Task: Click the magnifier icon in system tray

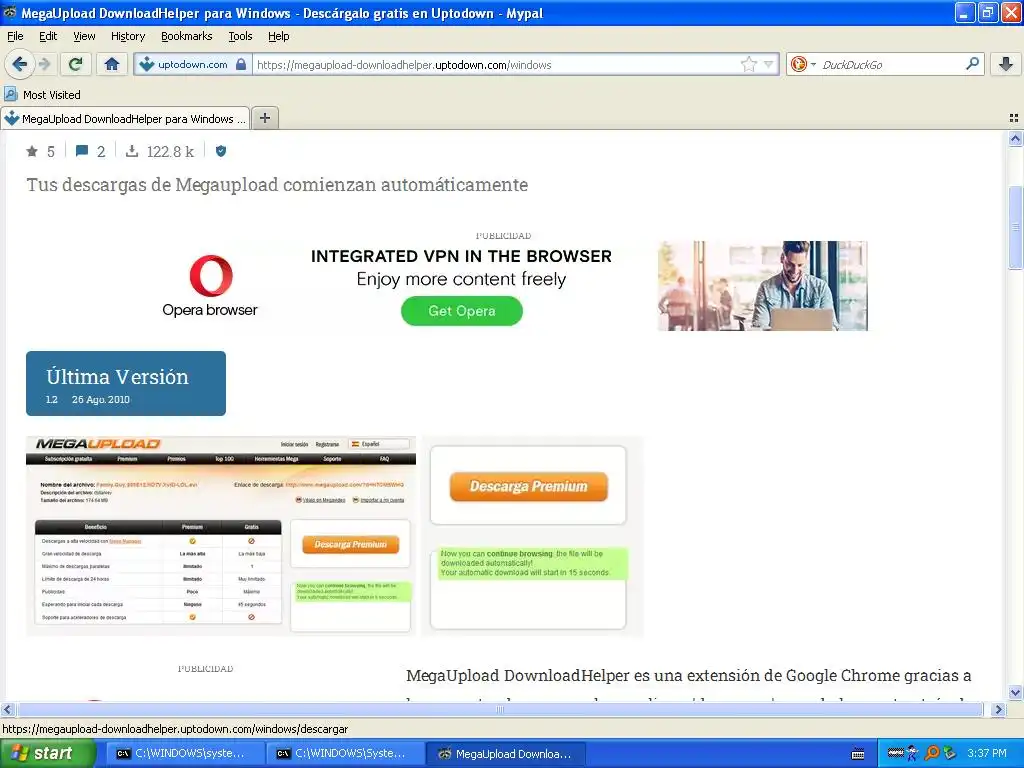Action: coord(932,754)
